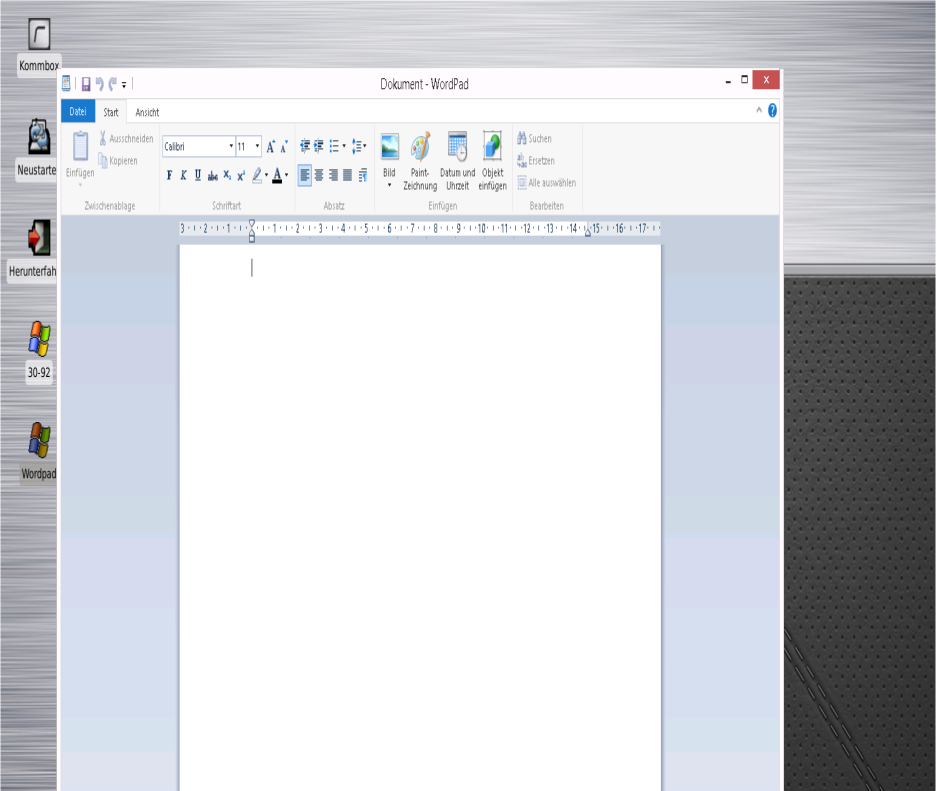The image size is (937, 791).
Task: Toggle underline formatting
Action: 197,175
